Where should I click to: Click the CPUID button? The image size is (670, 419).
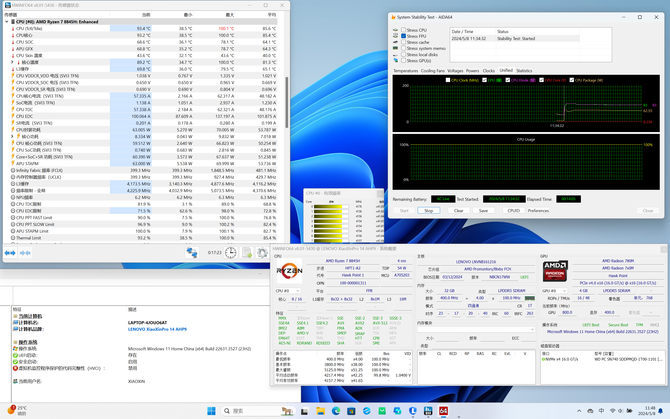[x=513, y=211]
